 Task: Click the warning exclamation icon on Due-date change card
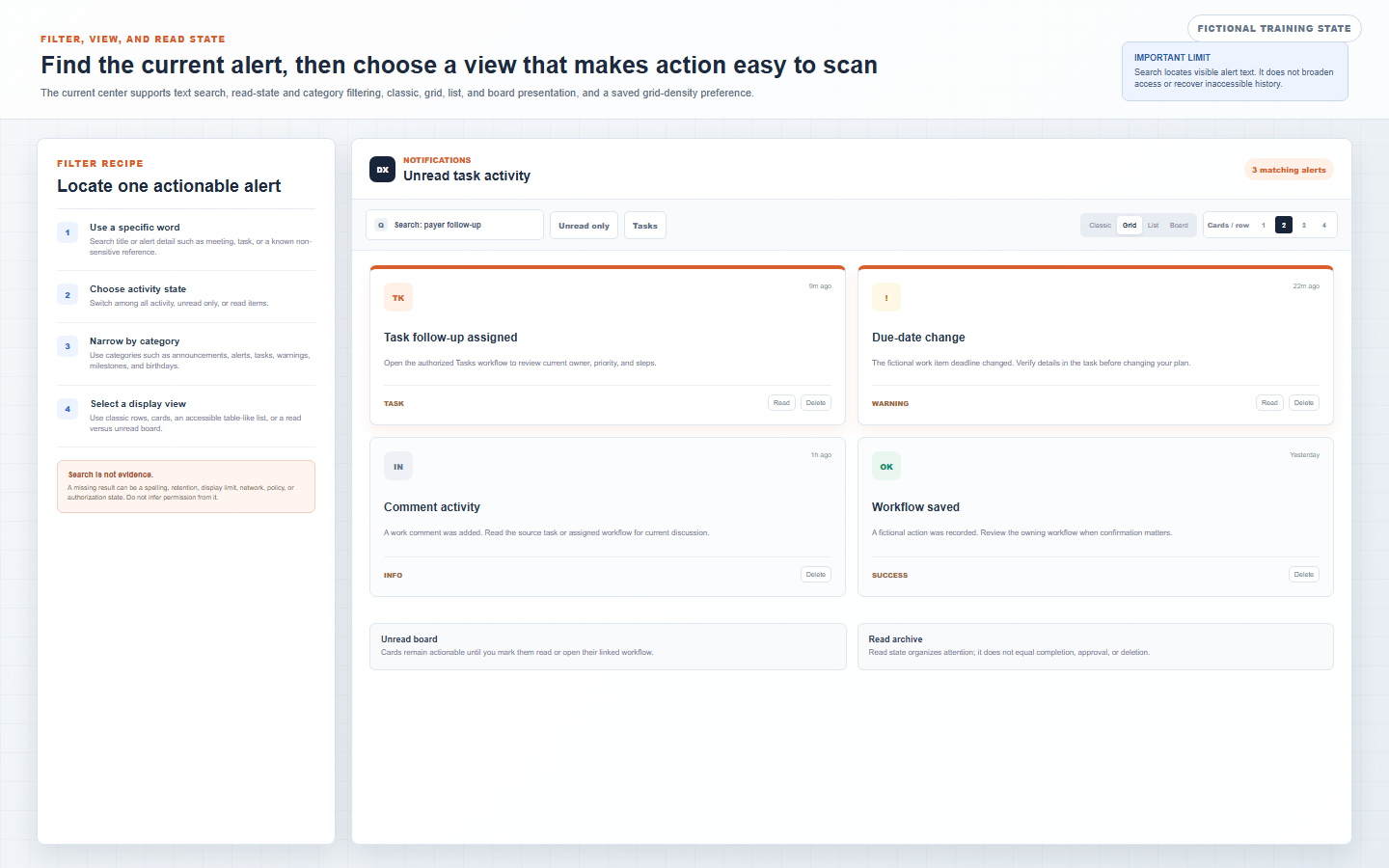[x=886, y=297]
